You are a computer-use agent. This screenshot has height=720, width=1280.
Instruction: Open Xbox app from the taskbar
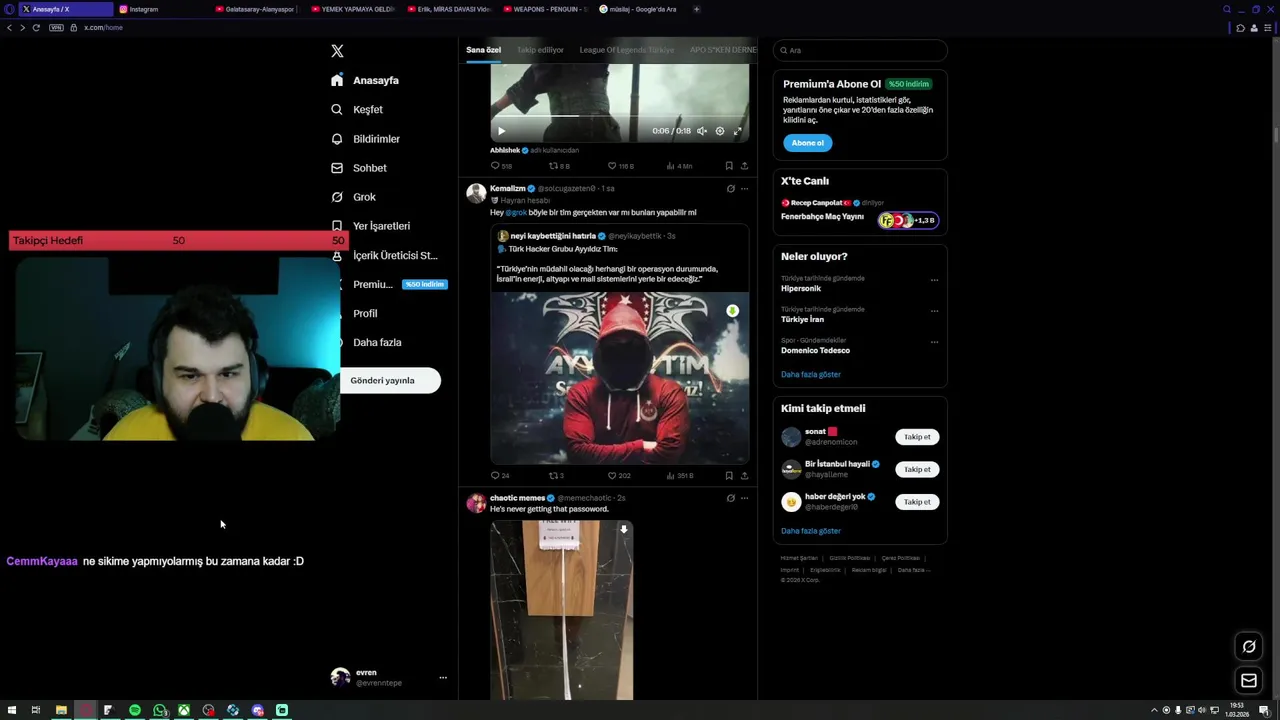pos(184,710)
